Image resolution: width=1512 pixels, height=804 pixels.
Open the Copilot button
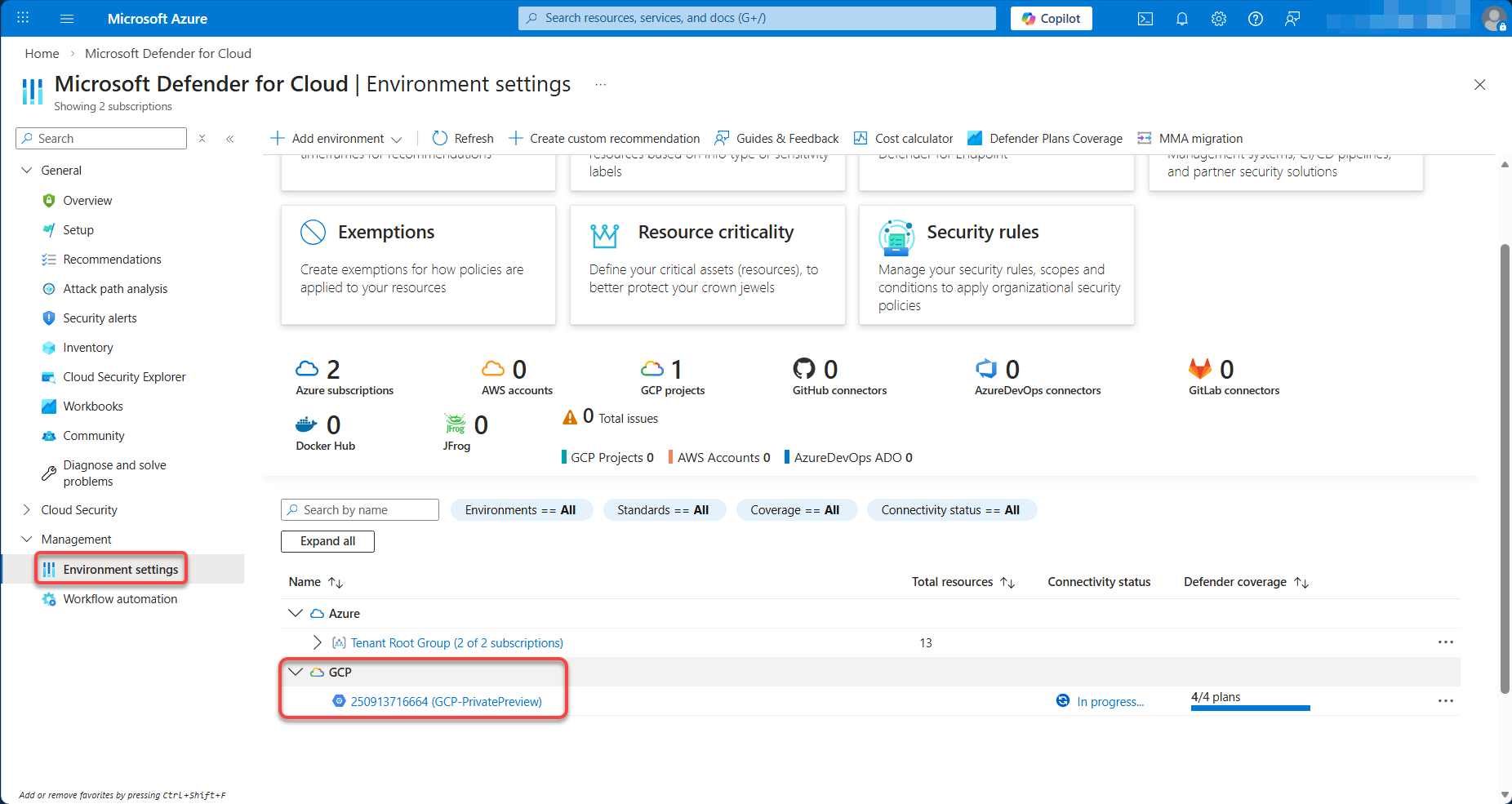1051,19
